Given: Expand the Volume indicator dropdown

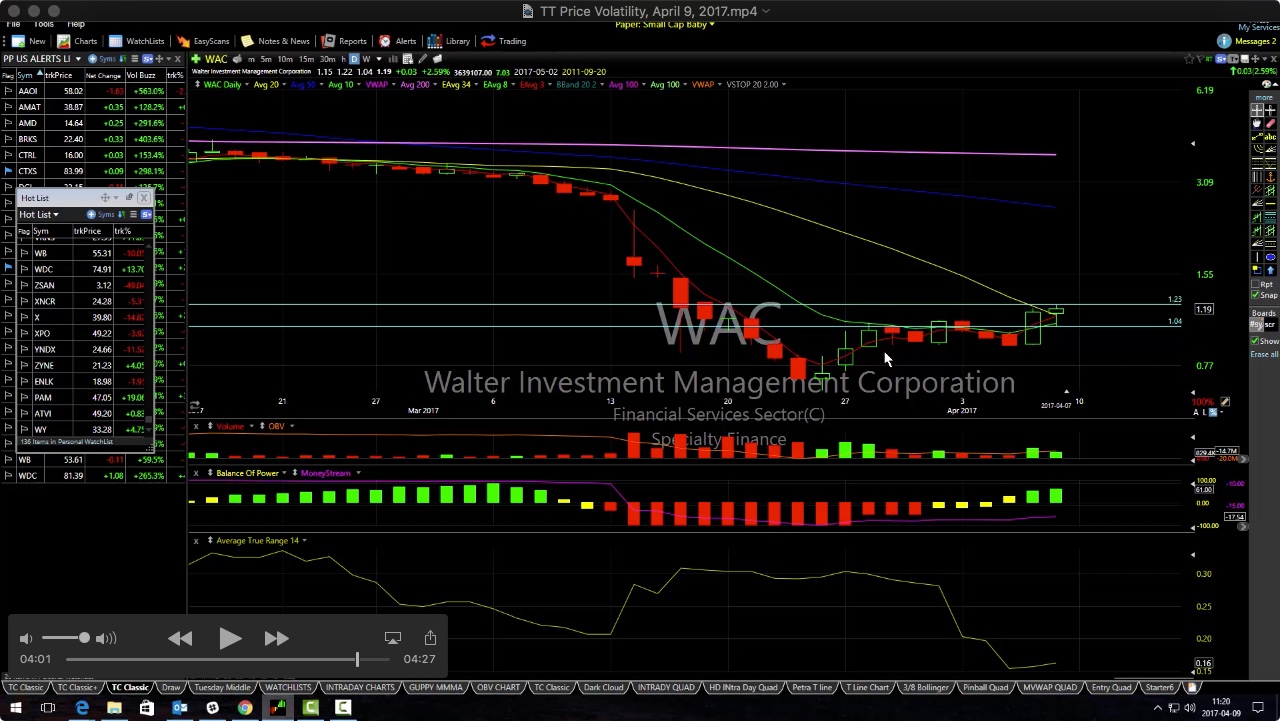Looking at the screenshot, I should pyautogui.click(x=251, y=427).
